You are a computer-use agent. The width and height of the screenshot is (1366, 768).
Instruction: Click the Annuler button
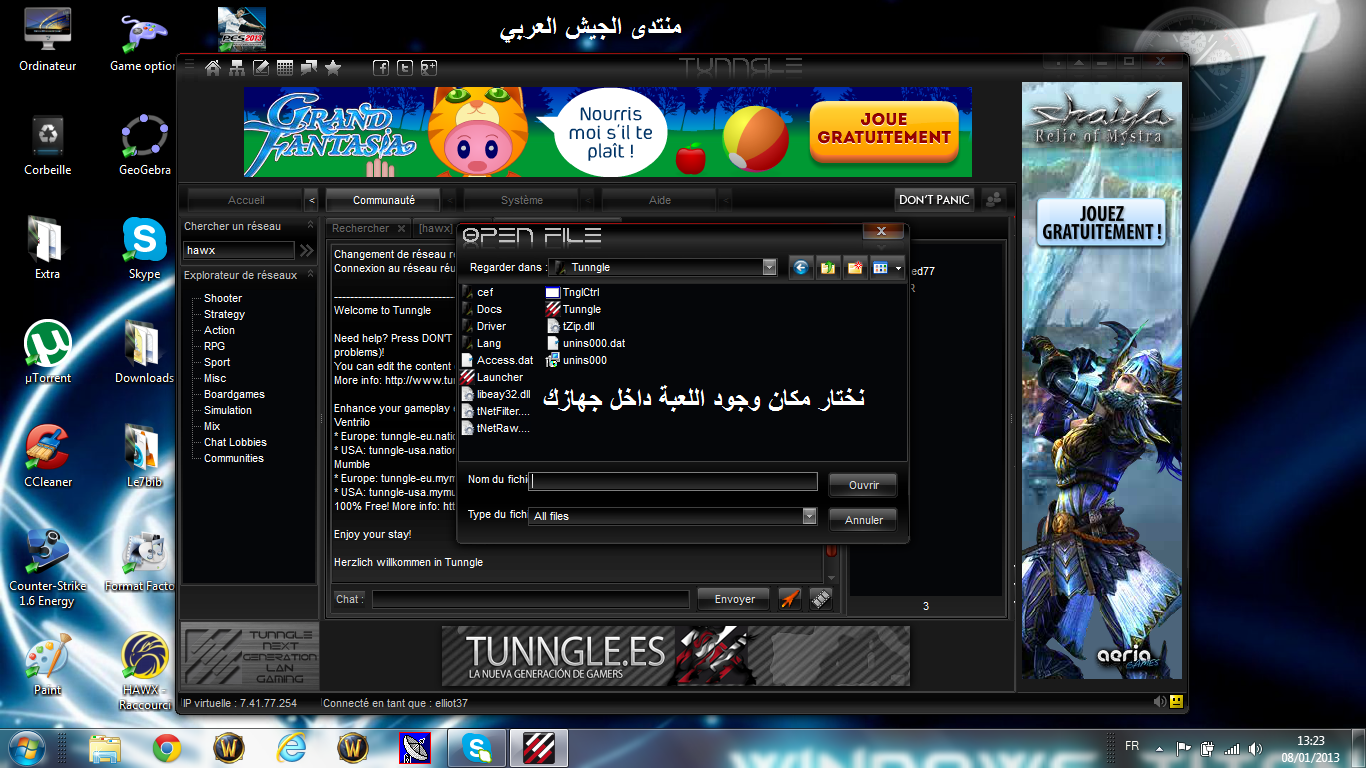click(x=863, y=520)
